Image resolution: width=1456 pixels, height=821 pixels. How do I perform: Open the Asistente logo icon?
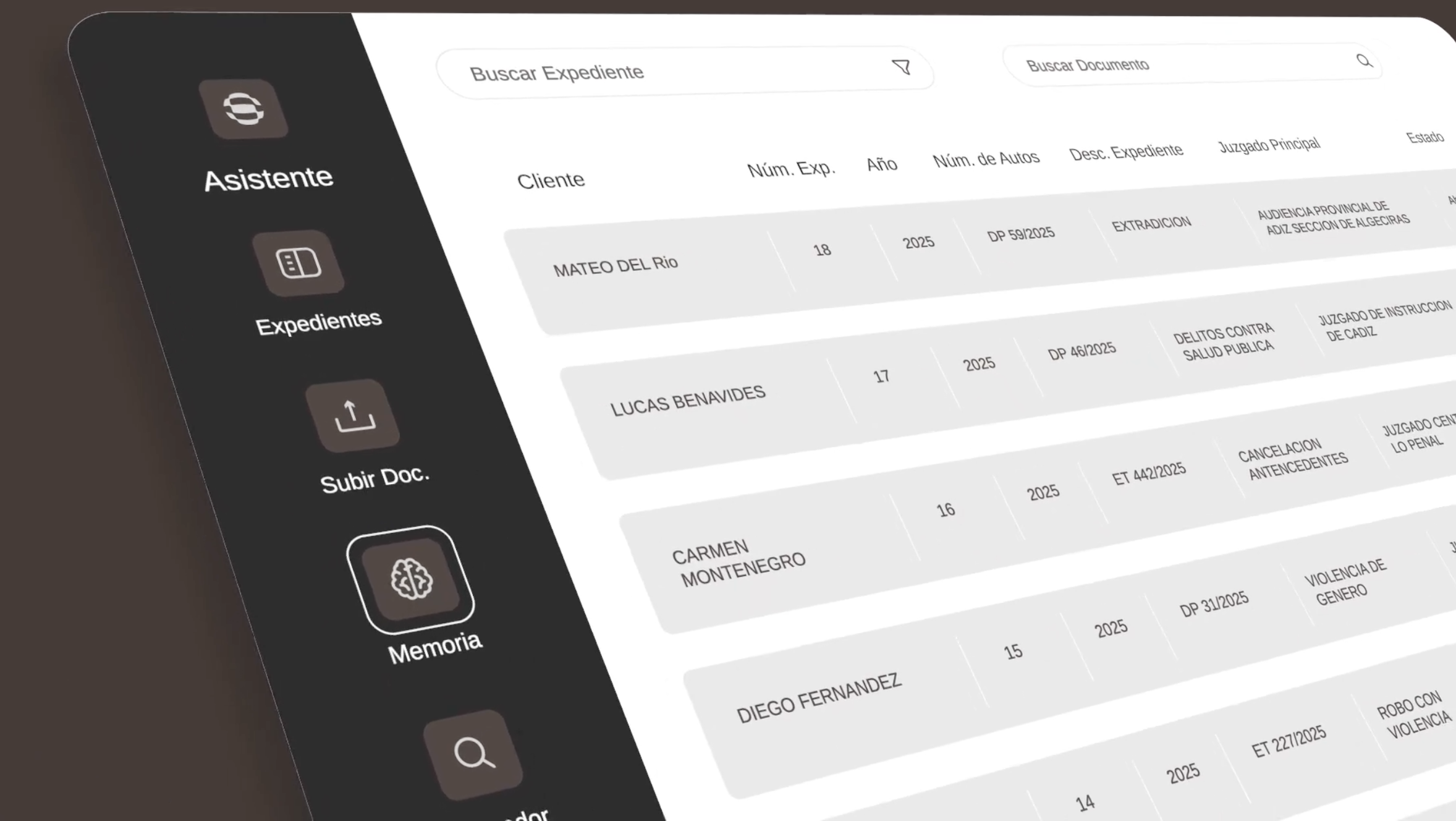click(x=243, y=109)
